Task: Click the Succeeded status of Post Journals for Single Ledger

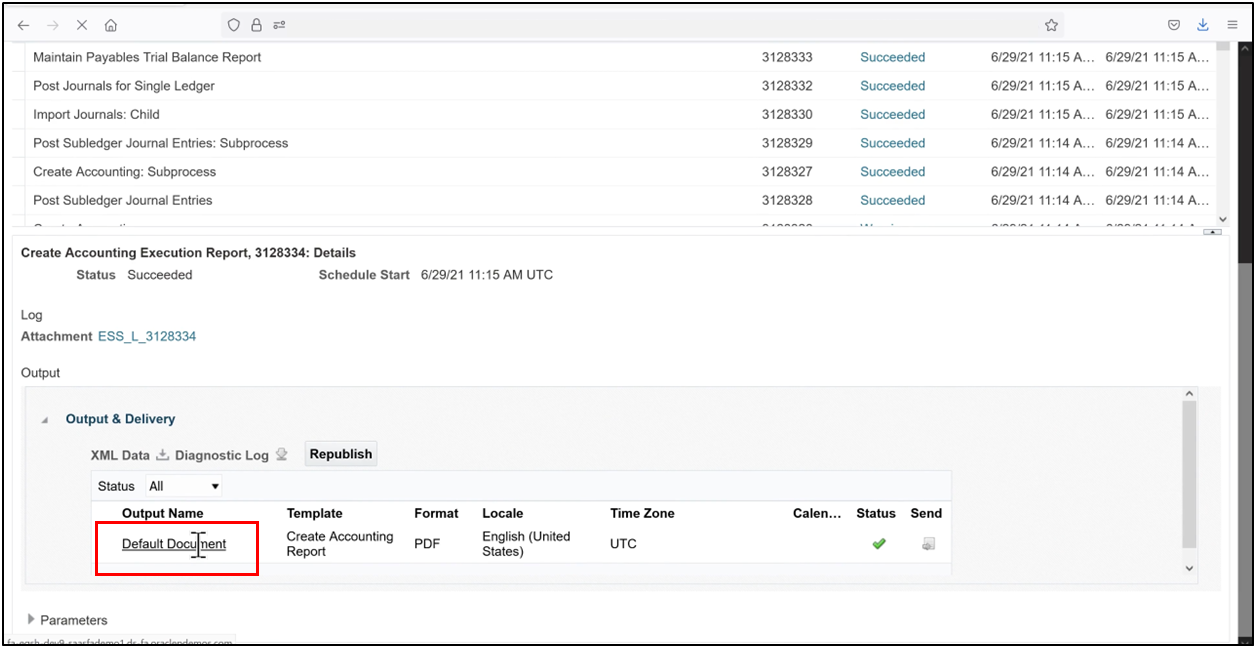Action: pos(891,86)
